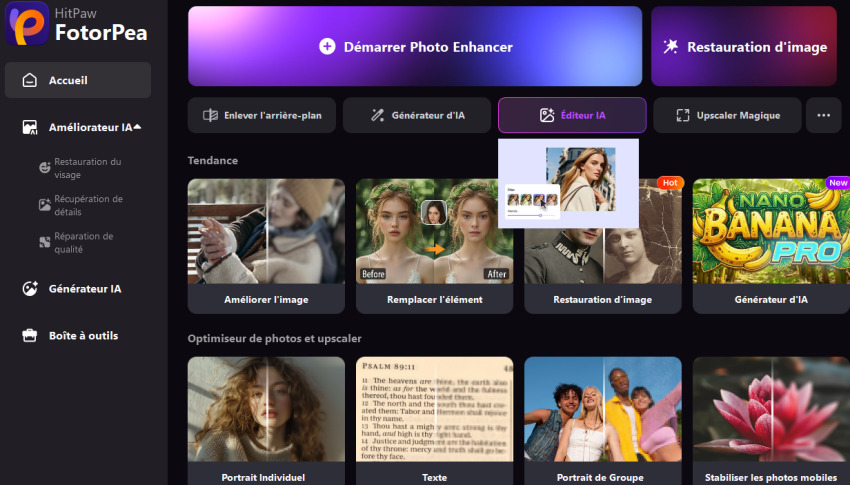Open Accueil home in sidebar
The width and height of the screenshot is (850, 485).
[78, 80]
